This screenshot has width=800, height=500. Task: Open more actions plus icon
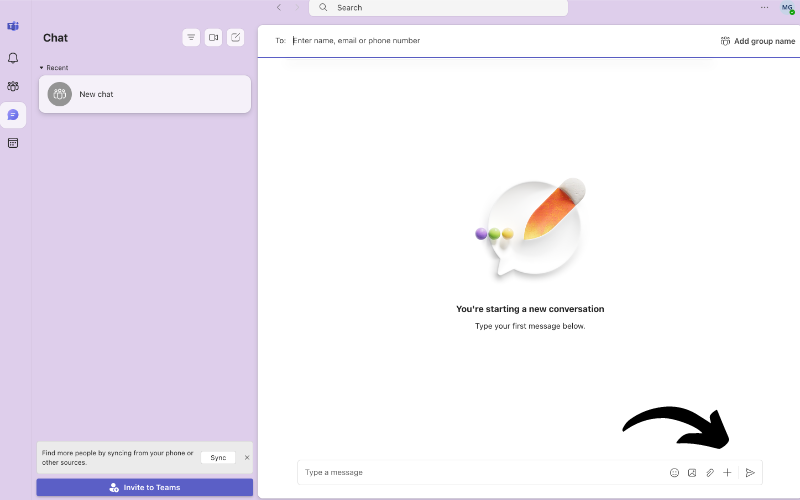click(x=727, y=472)
